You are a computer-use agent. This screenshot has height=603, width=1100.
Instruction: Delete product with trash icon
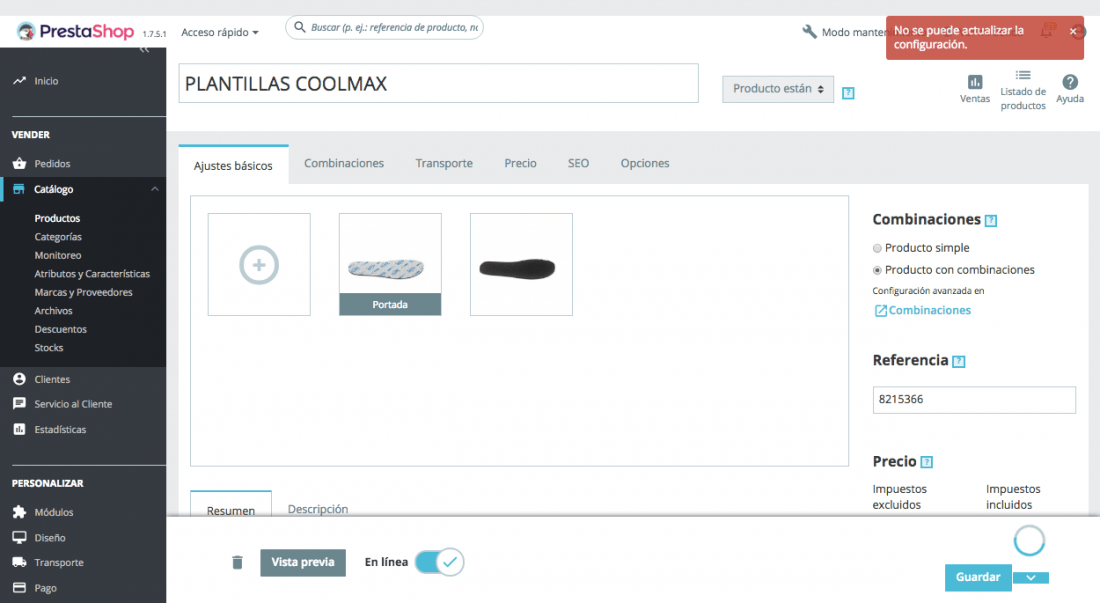pos(237,562)
